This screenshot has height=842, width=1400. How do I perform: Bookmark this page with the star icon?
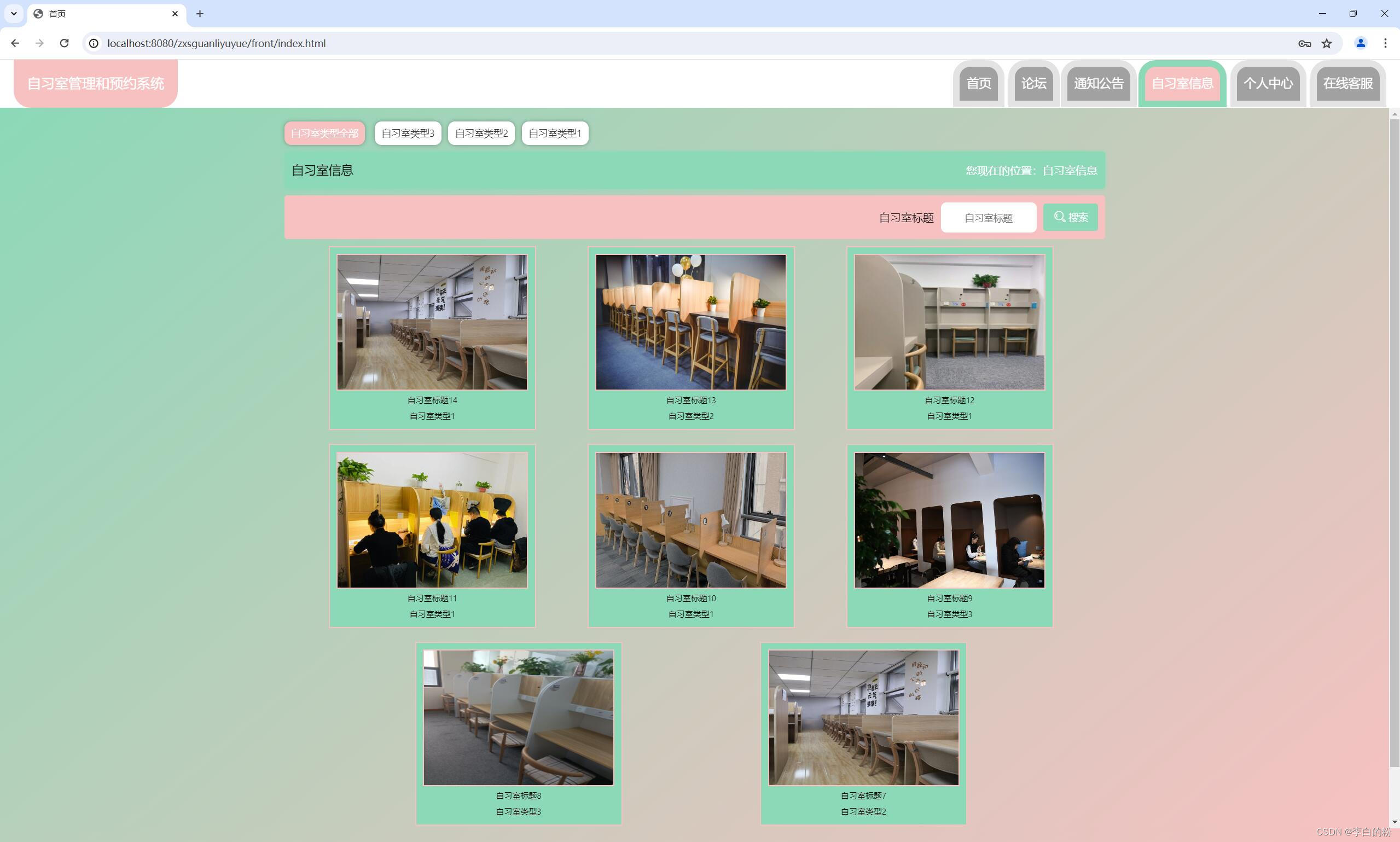tap(1326, 43)
